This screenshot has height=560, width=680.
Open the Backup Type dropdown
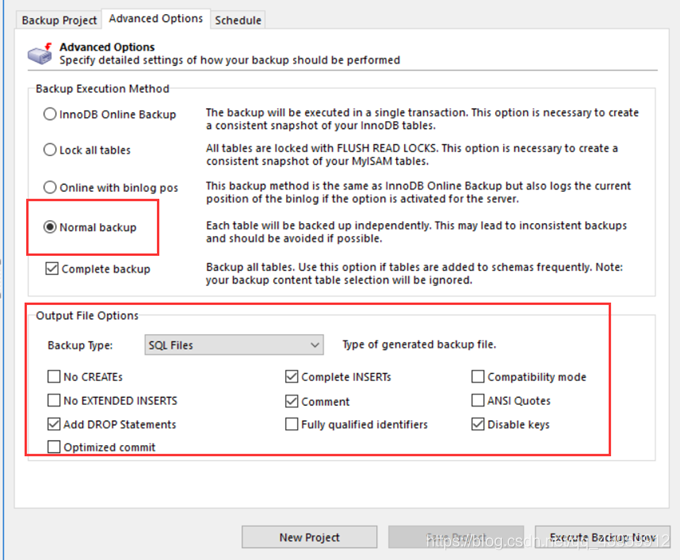coord(234,345)
